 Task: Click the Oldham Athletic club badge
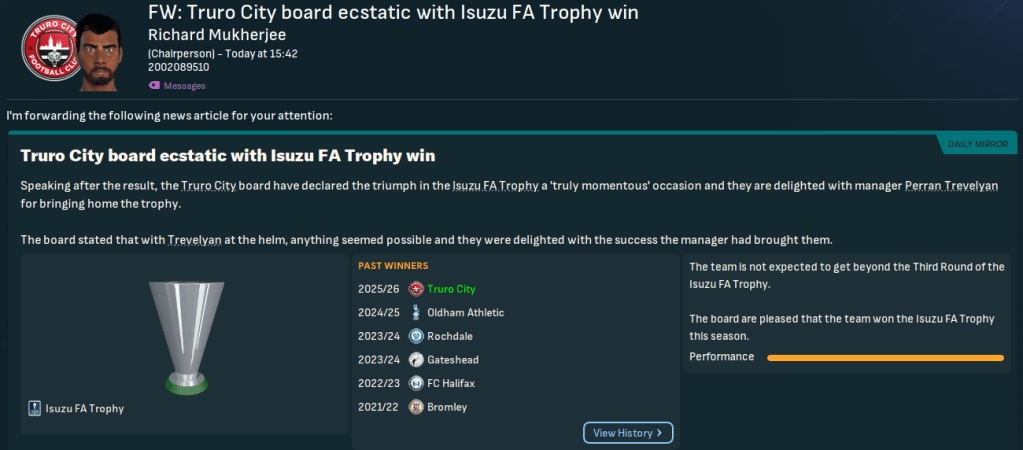[416, 313]
